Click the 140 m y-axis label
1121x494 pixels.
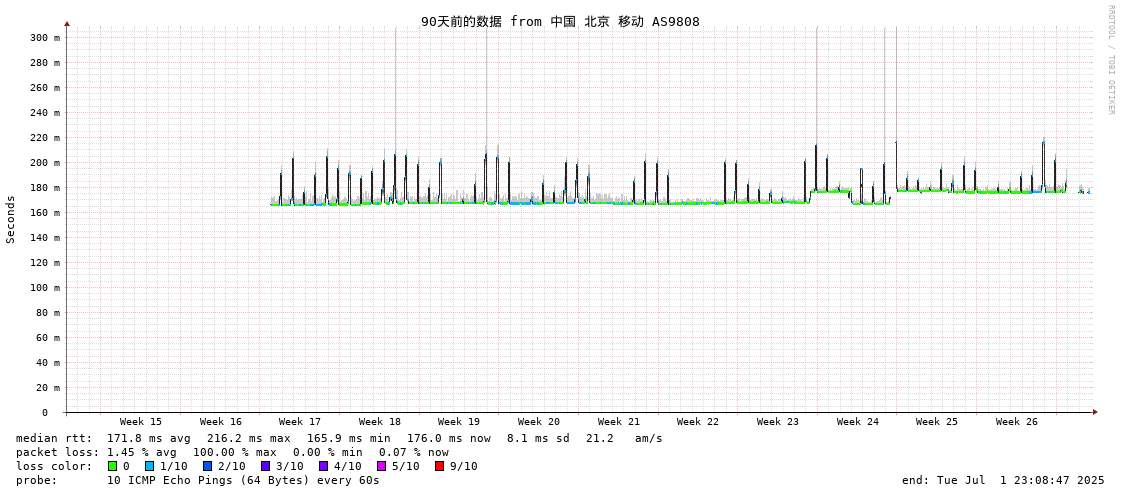coord(45,237)
